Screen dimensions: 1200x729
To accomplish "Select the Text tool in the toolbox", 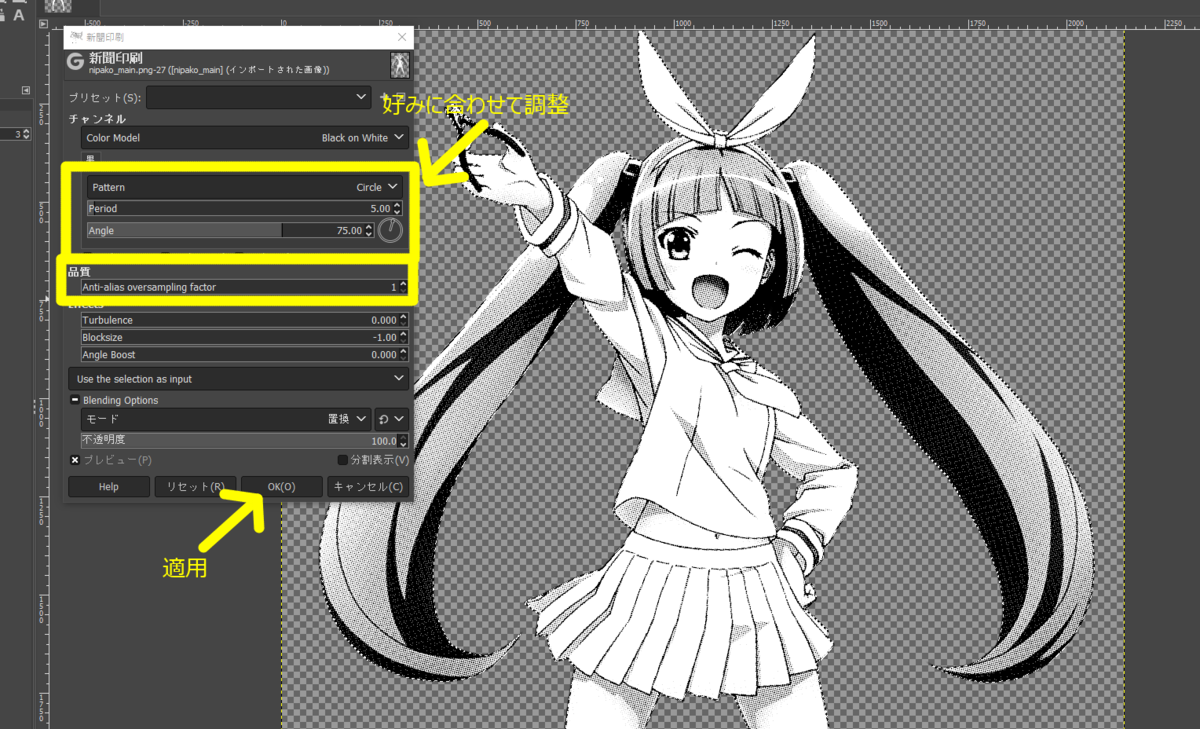I will (x=17, y=13).
